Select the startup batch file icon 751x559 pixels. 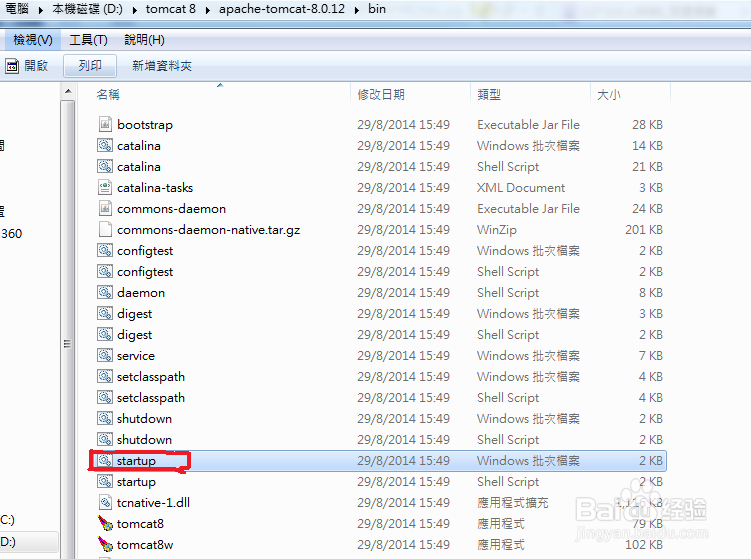105,460
